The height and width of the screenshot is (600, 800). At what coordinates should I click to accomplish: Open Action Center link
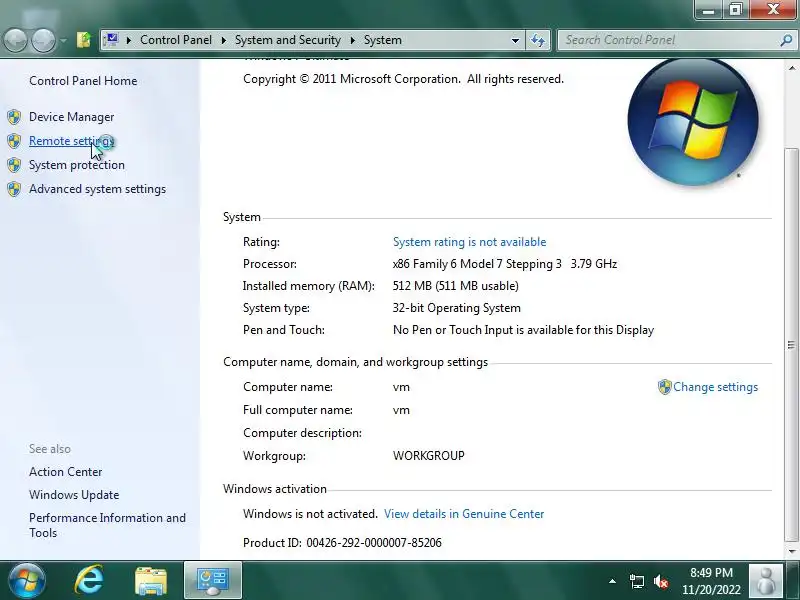65,472
